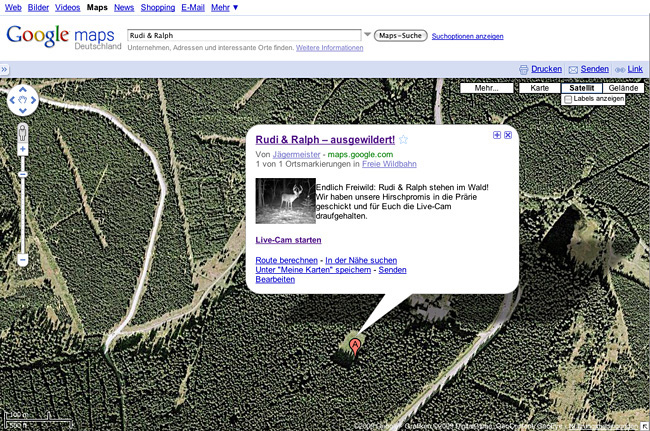Pan the map up with the arrow

click(x=23, y=89)
